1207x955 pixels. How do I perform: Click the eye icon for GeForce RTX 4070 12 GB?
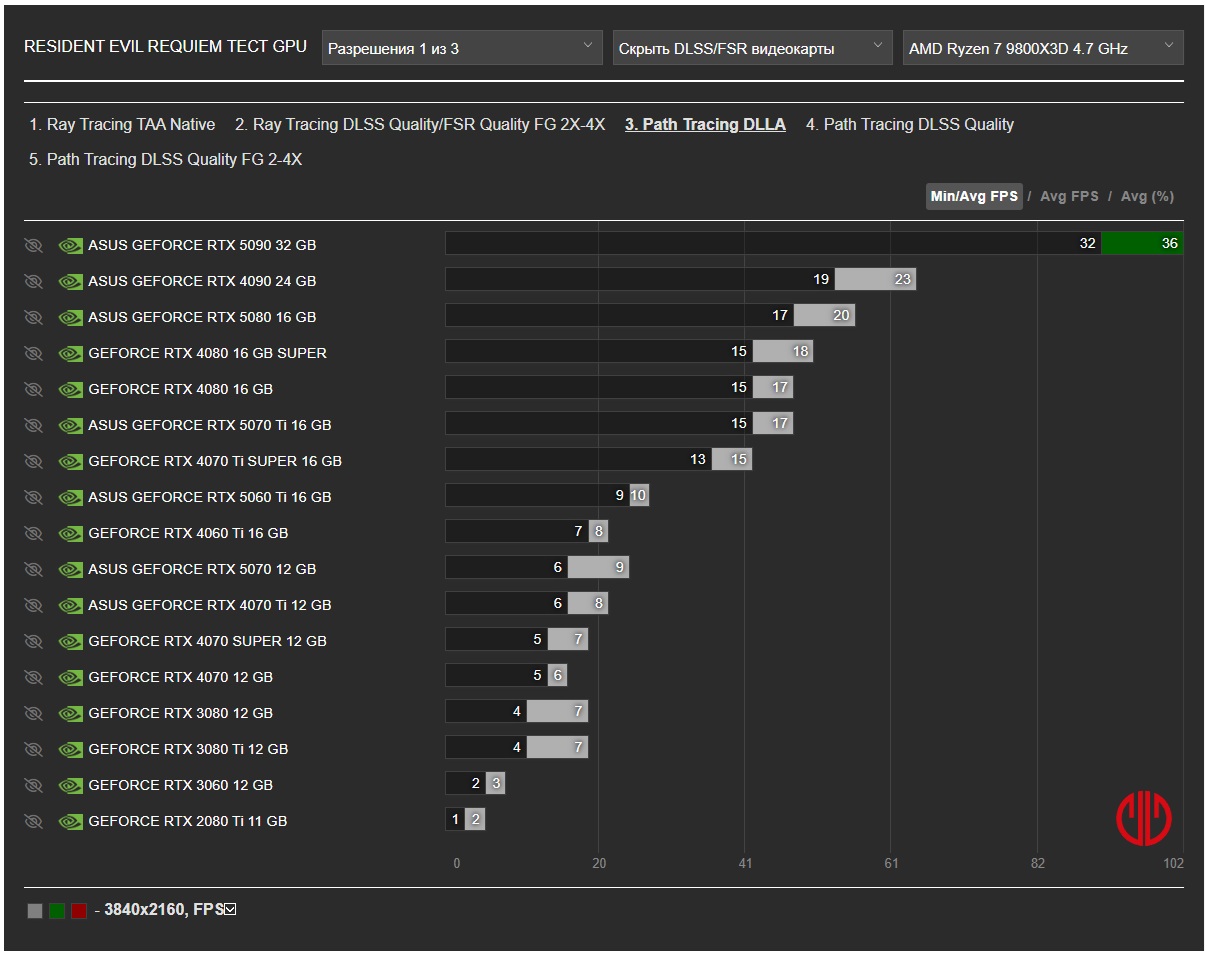coord(33,677)
